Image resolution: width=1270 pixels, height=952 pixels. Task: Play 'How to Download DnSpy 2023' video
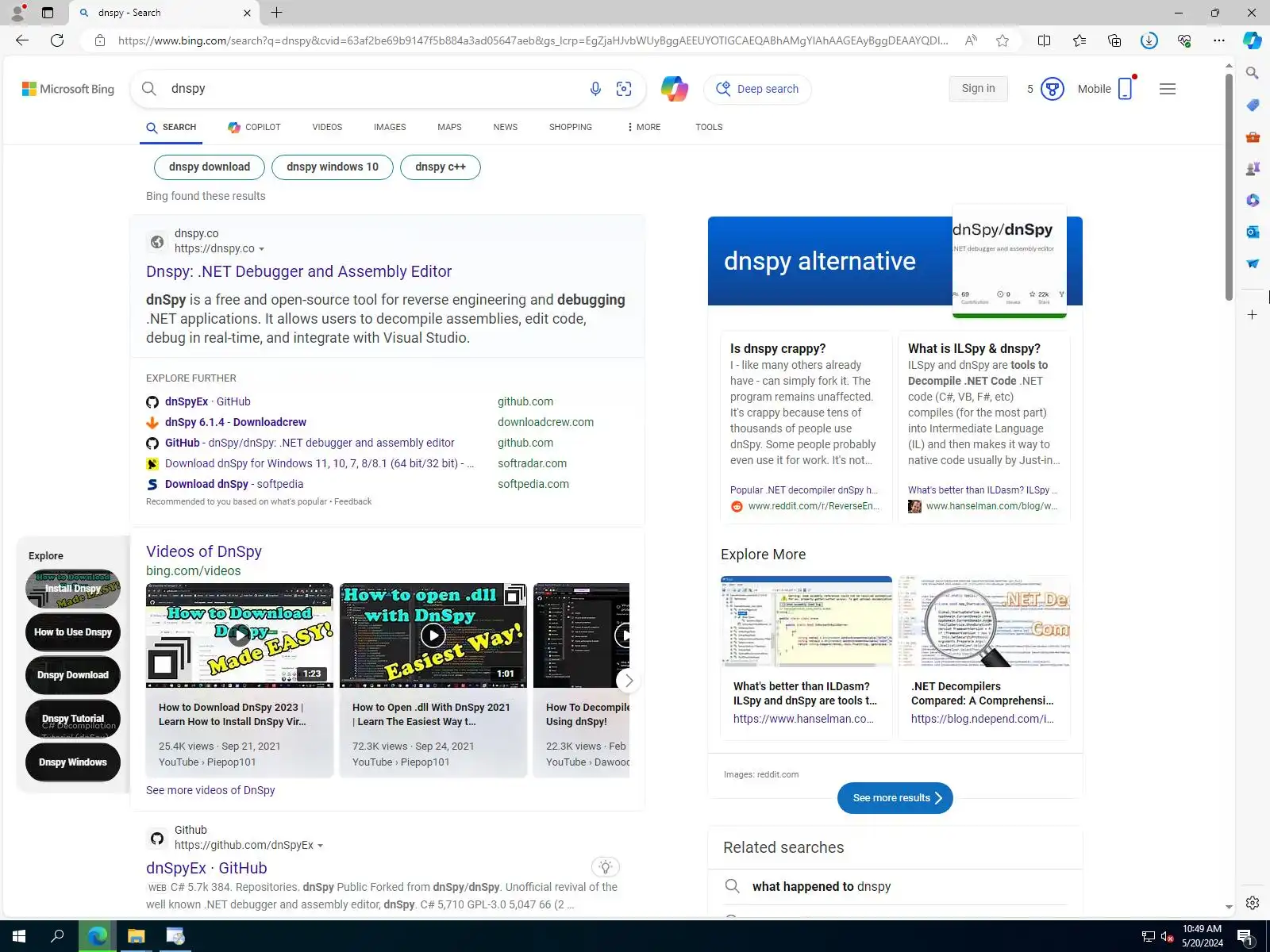pyautogui.click(x=239, y=635)
